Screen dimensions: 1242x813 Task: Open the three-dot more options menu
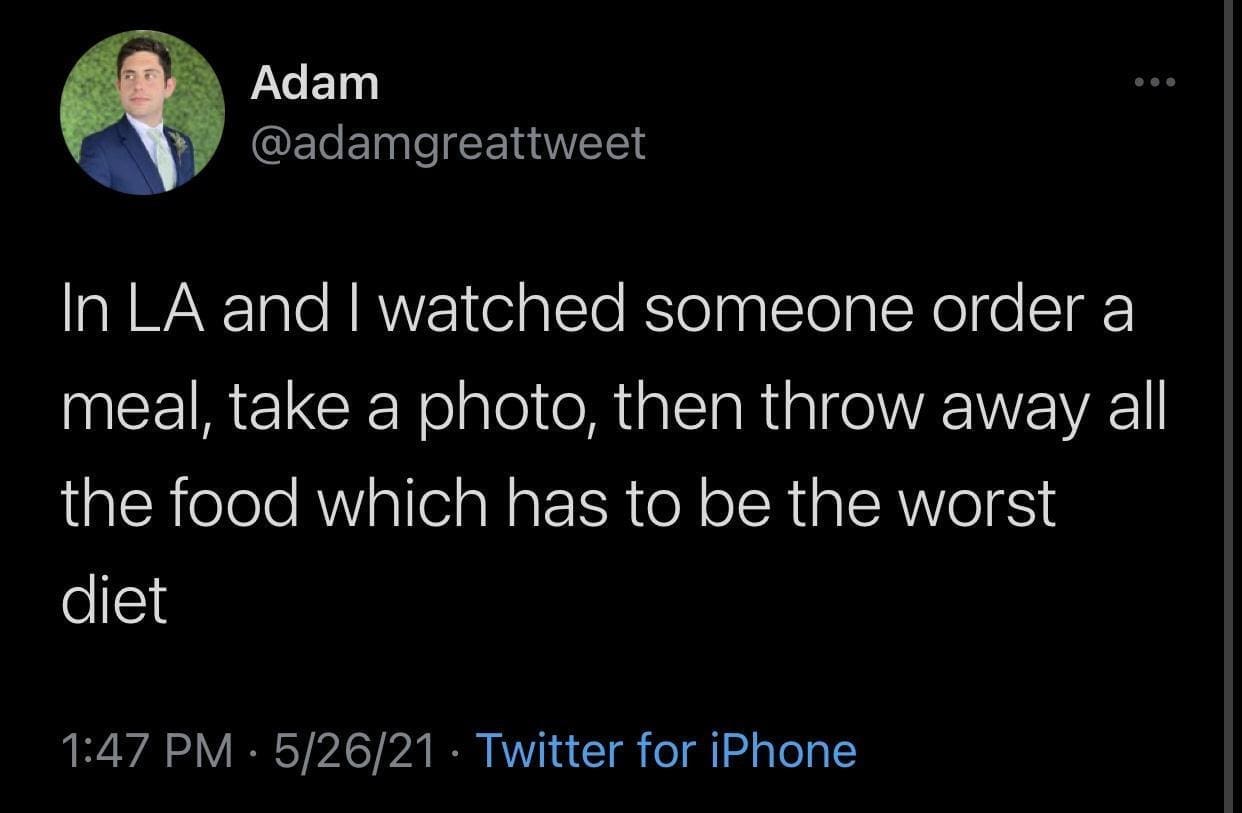tap(1157, 80)
